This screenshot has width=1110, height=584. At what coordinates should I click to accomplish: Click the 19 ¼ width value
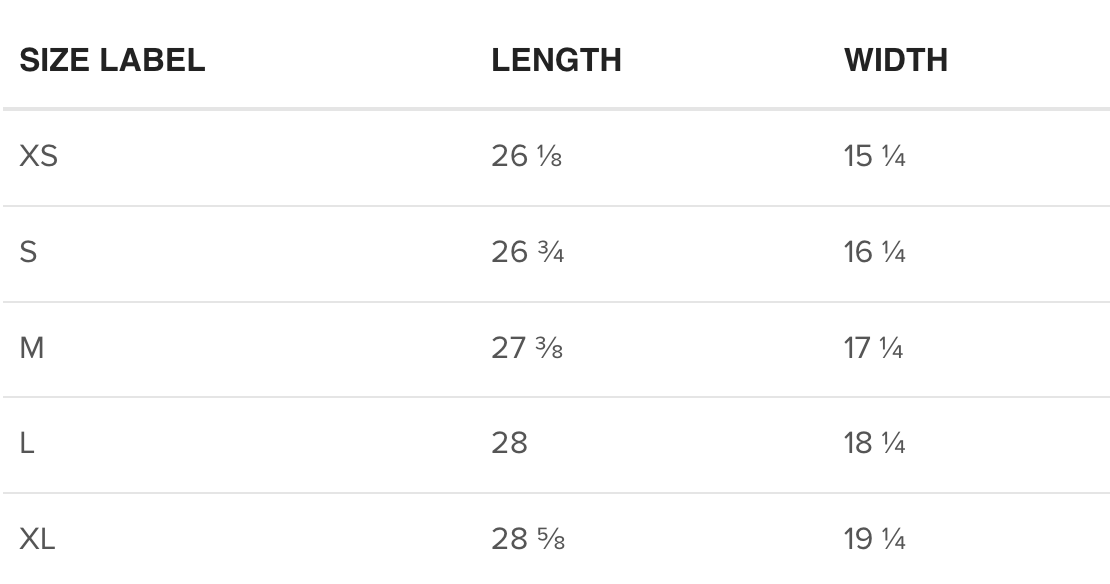[x=874, y=539]
